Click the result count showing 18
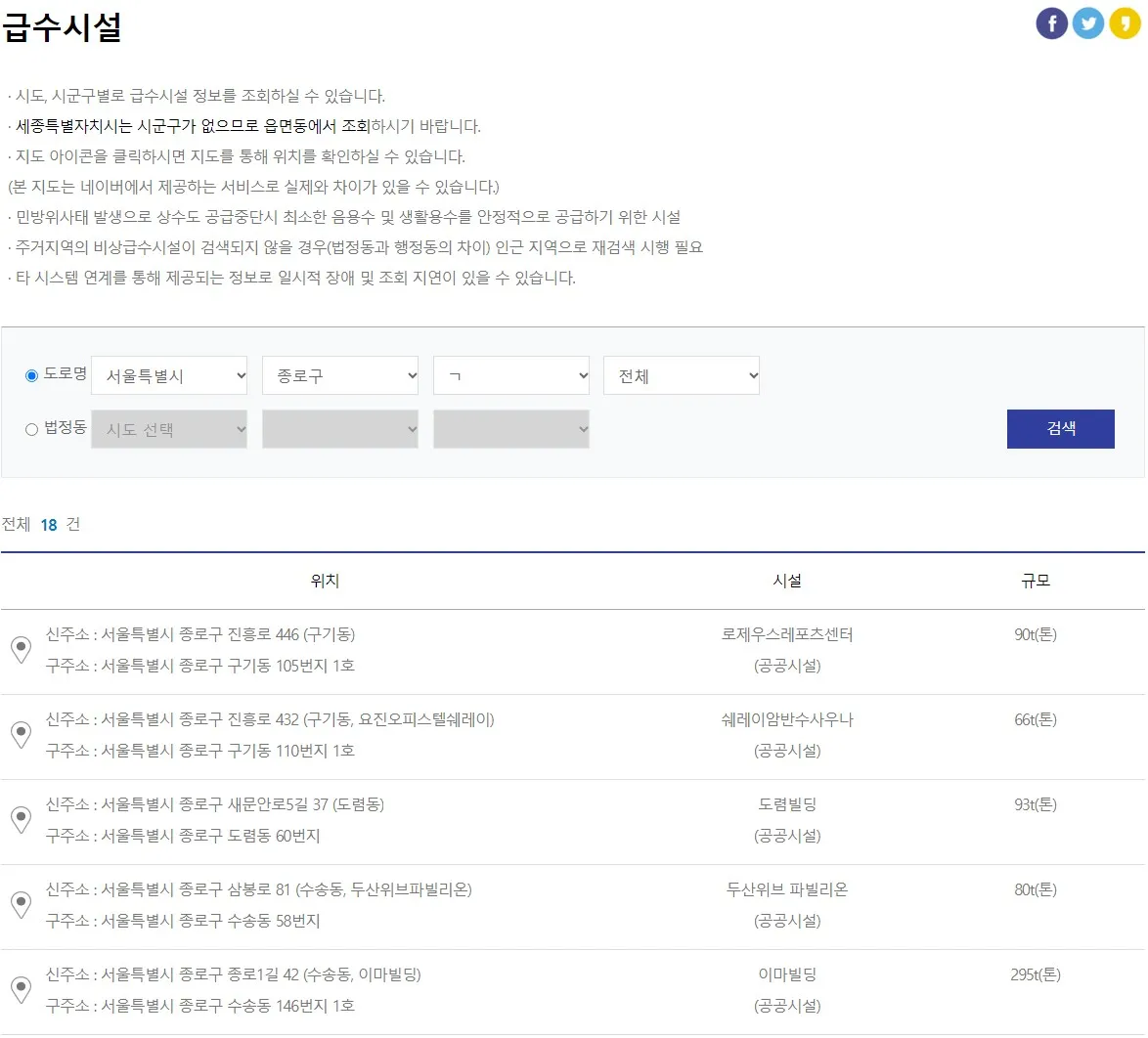 [x=49, y=525]
